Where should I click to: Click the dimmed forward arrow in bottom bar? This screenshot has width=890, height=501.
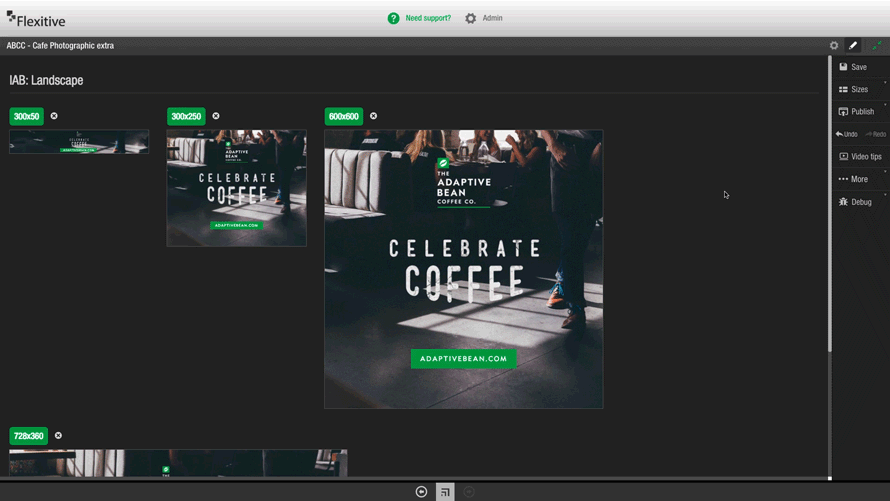click(469, 492)
